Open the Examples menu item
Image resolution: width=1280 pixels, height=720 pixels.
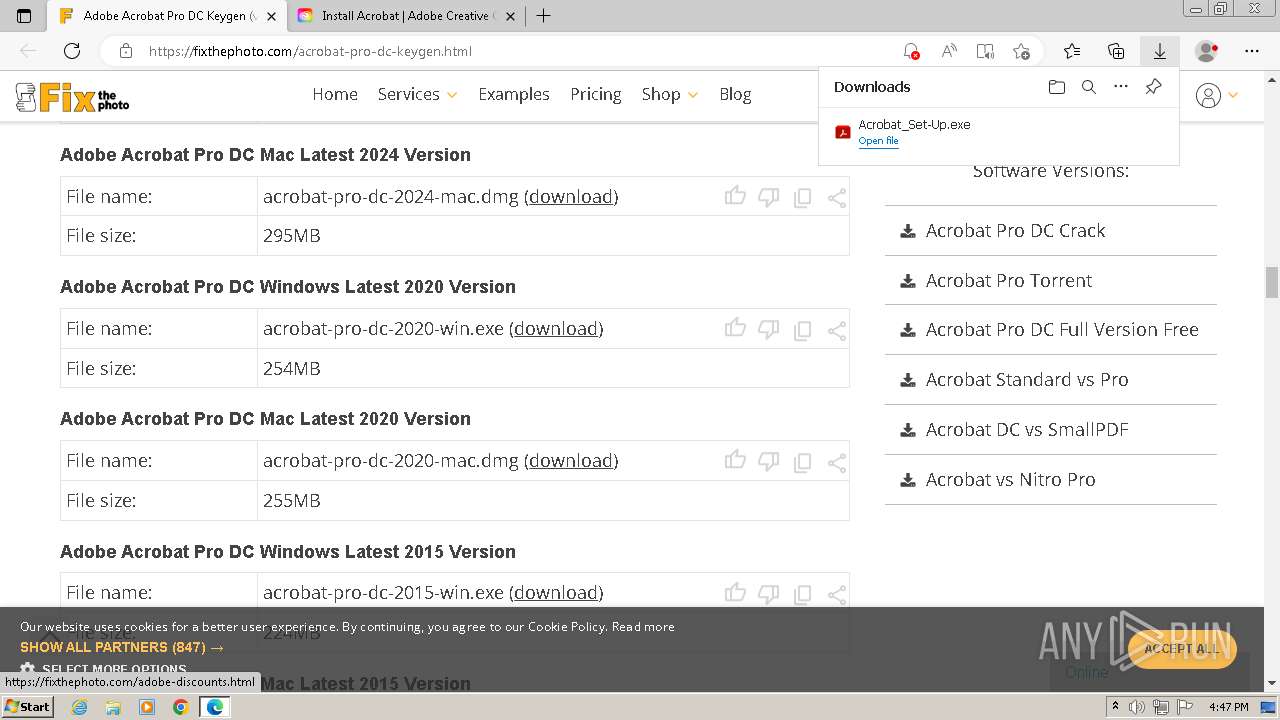(x=514, y=94)
